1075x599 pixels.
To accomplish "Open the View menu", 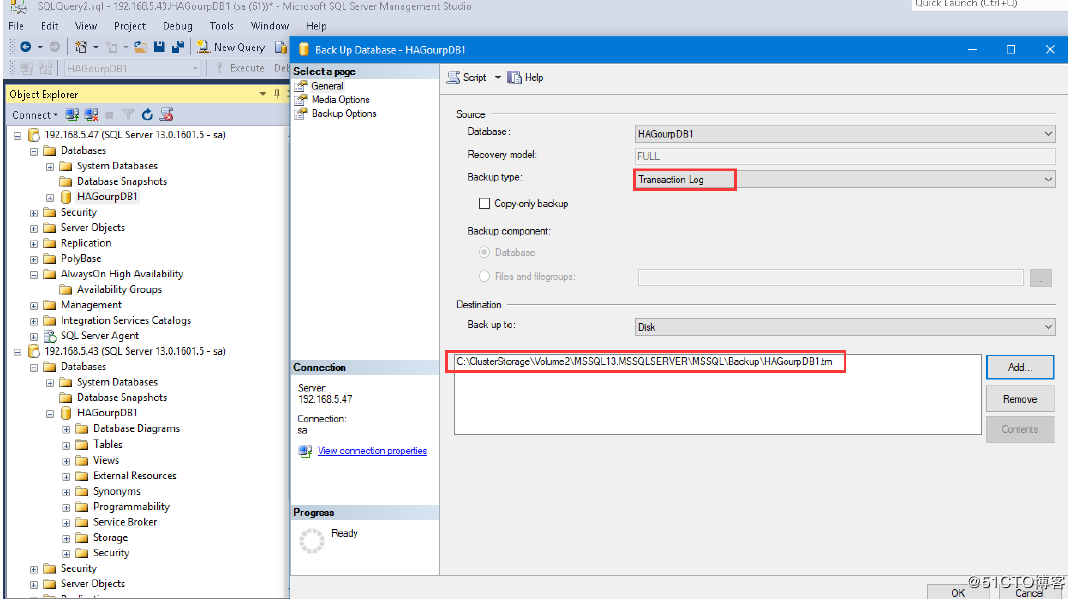I will click(86, 26).
